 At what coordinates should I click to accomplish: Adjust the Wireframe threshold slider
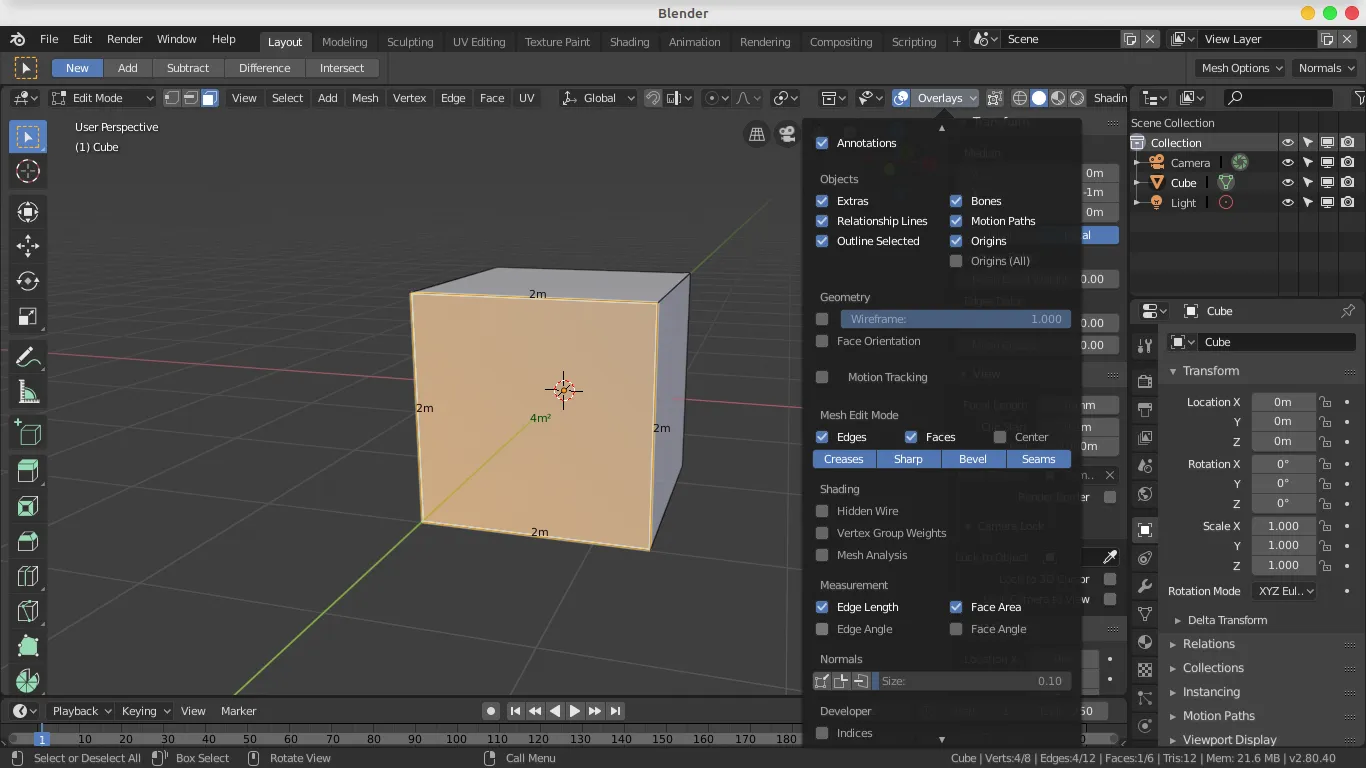955,319
